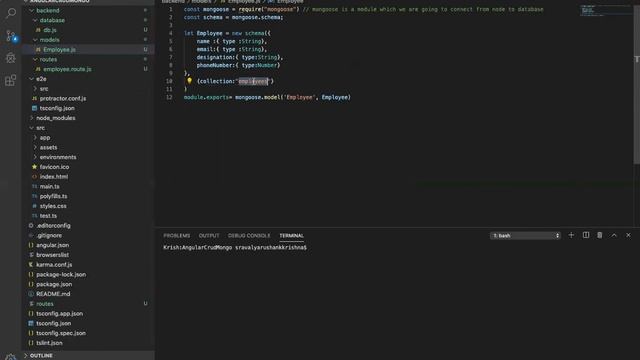Click the editor minimap preview
Viewport: 640px width, 360px height.
pyautogui.click(x=606, y=11)
